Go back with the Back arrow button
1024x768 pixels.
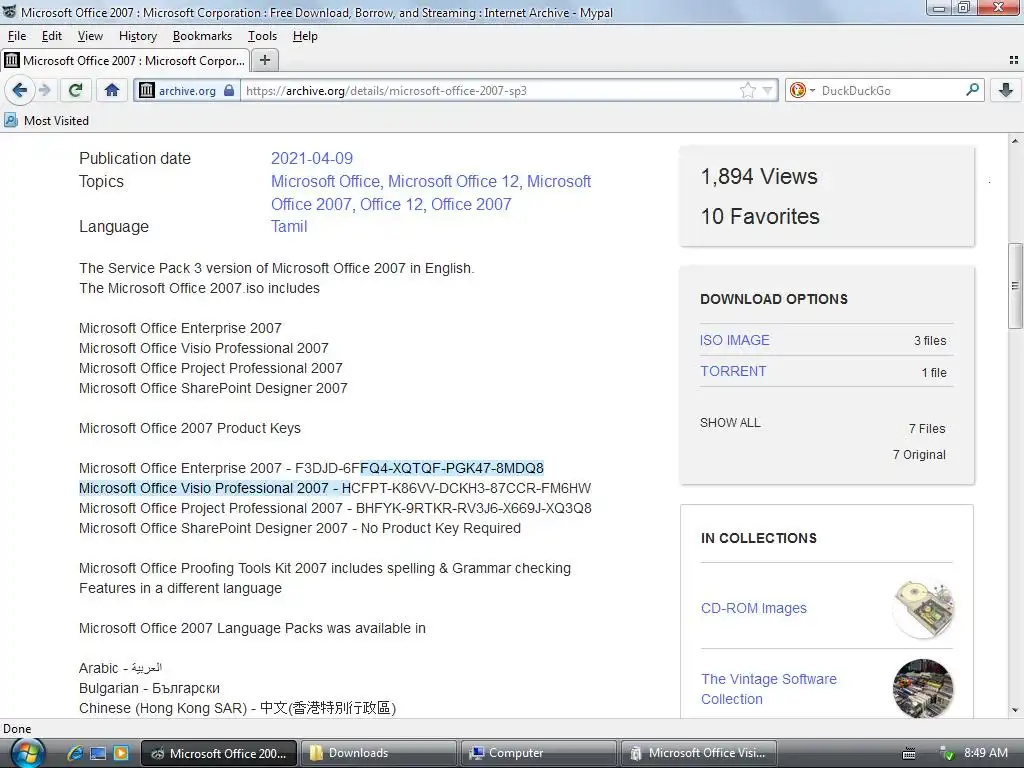coord(20,90)
